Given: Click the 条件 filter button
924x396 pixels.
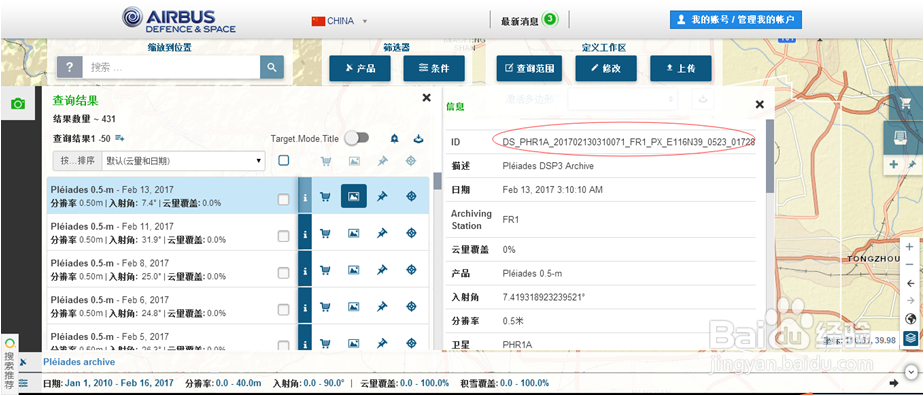Looking at the screenshot, I should (434, 68).
